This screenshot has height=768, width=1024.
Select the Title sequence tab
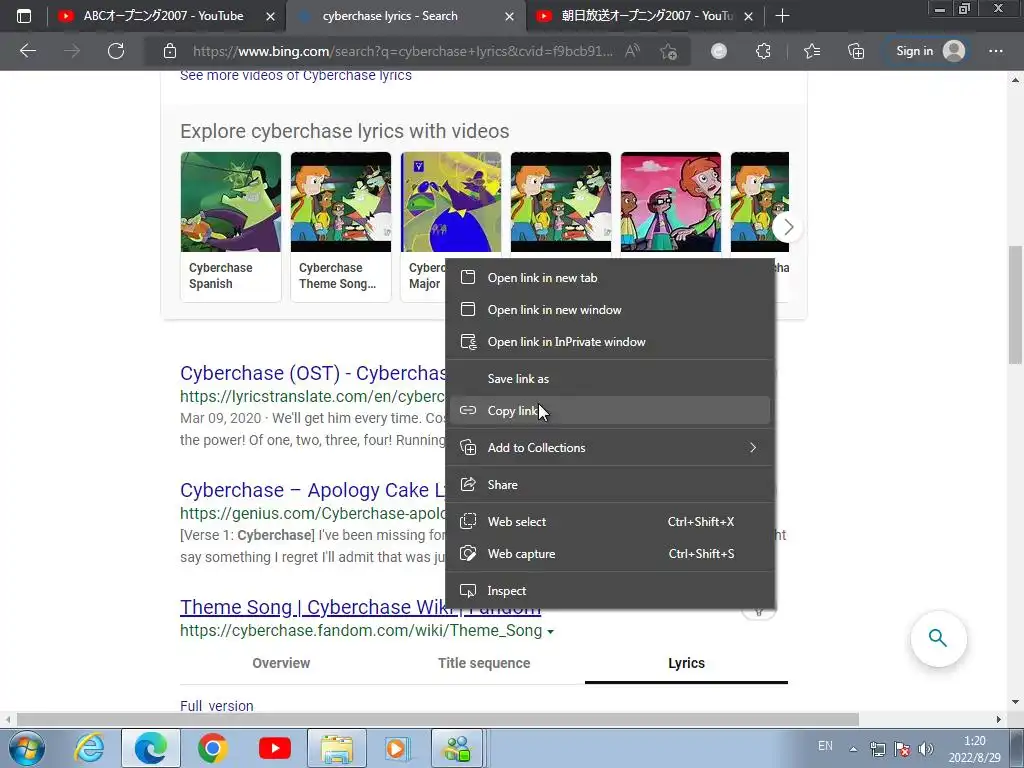tap(484, 663)
